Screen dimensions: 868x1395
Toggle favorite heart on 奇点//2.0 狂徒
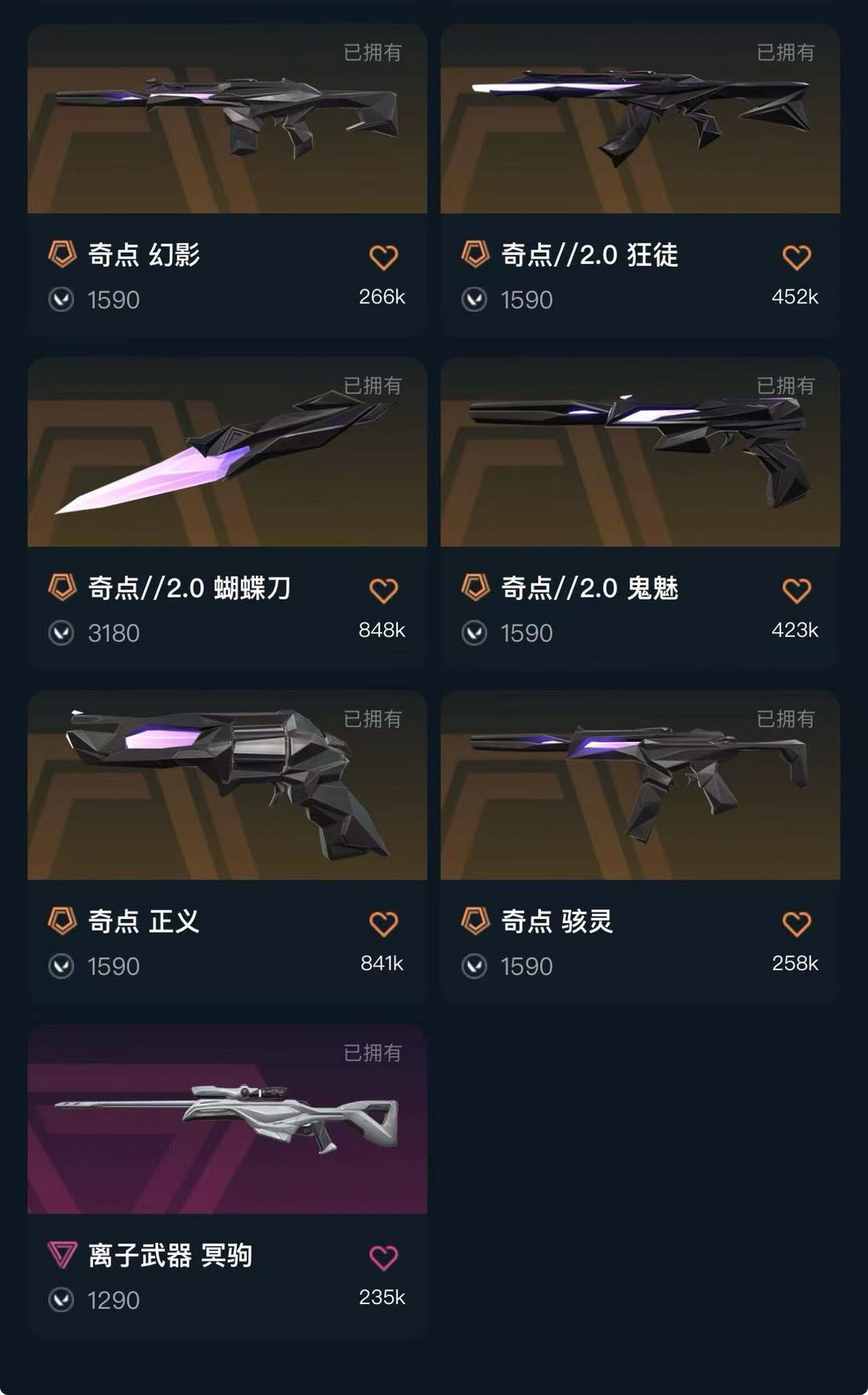click(x=796, y=257)
